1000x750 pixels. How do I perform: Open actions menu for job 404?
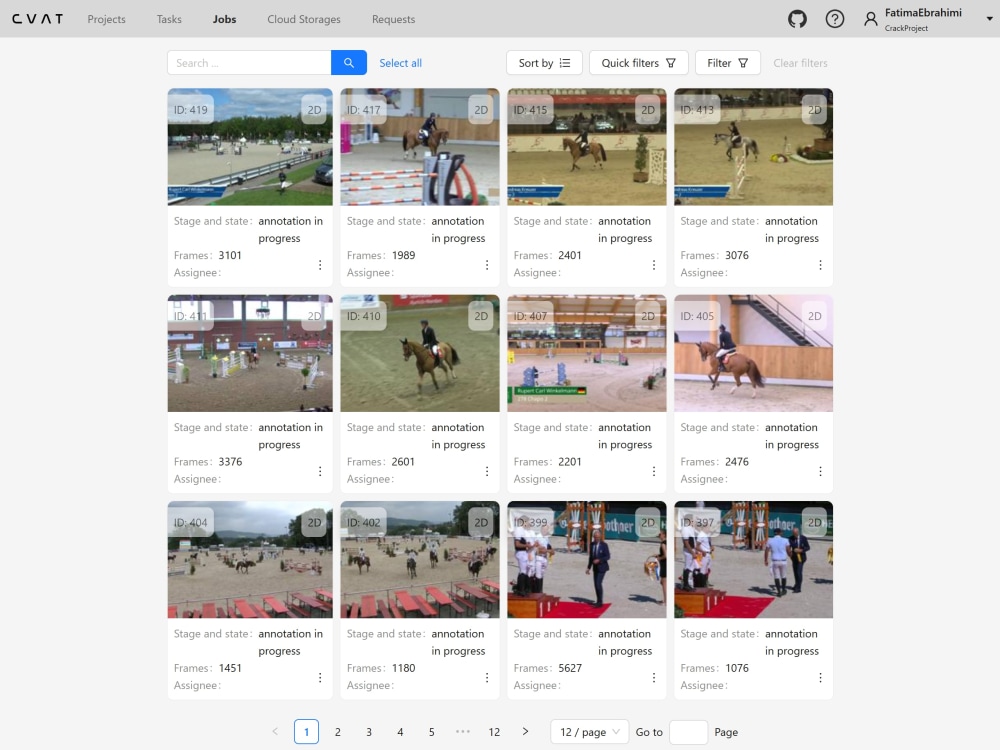coord(320,677)
